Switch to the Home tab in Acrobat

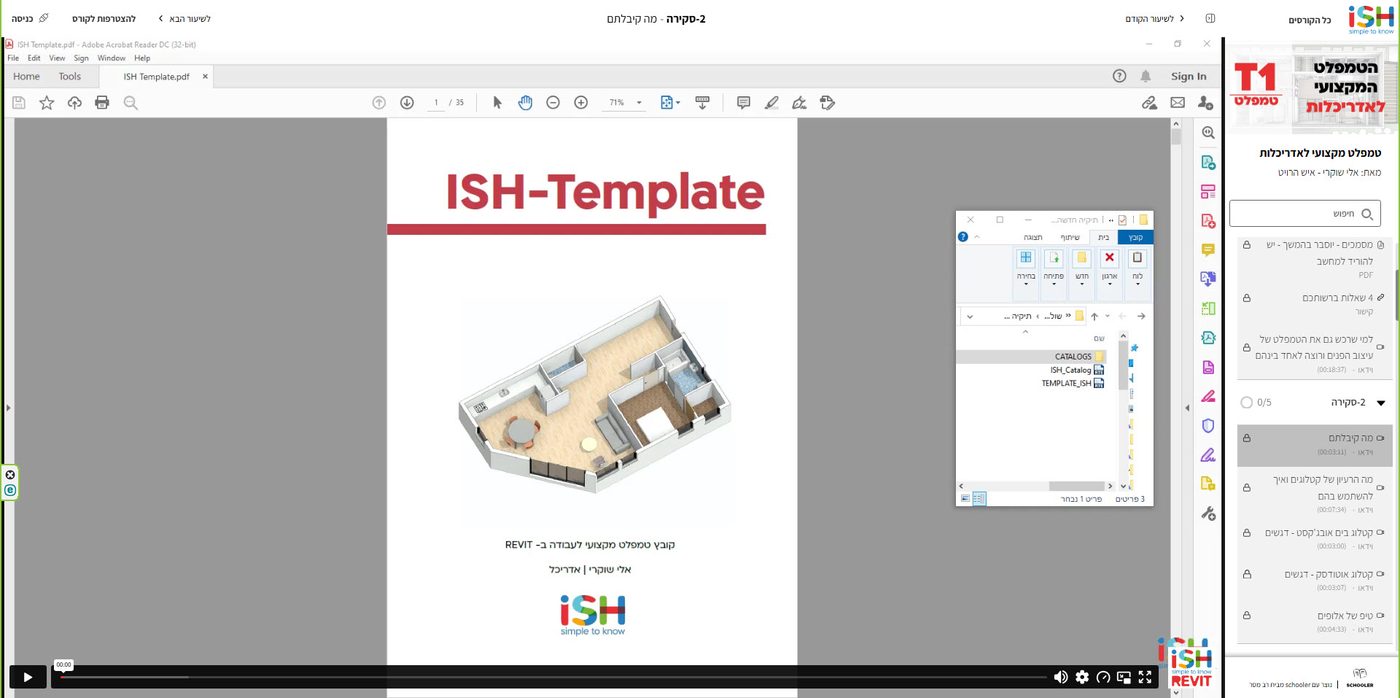pyautogui.click(x=27, y=76)
